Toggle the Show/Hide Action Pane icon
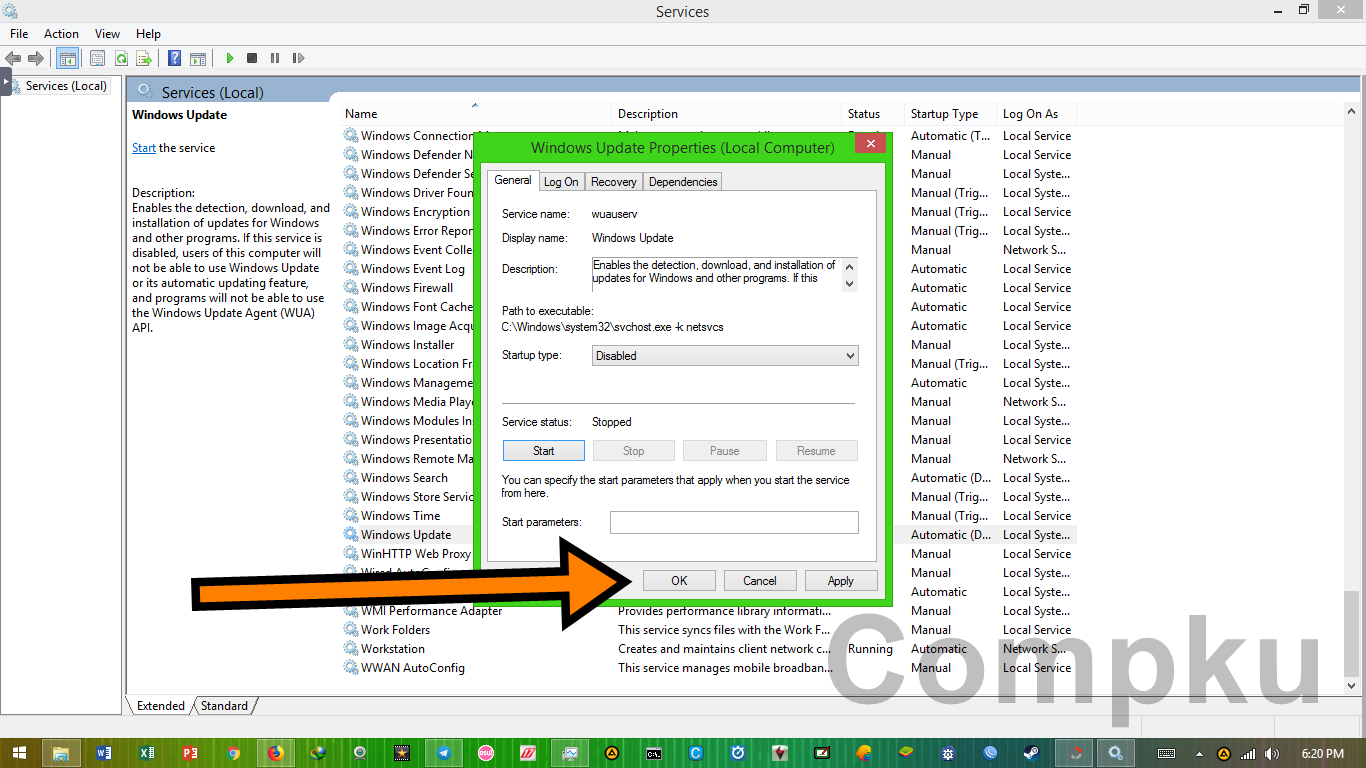The height and width of the screenshot is (768, 1366). point(198,59)
